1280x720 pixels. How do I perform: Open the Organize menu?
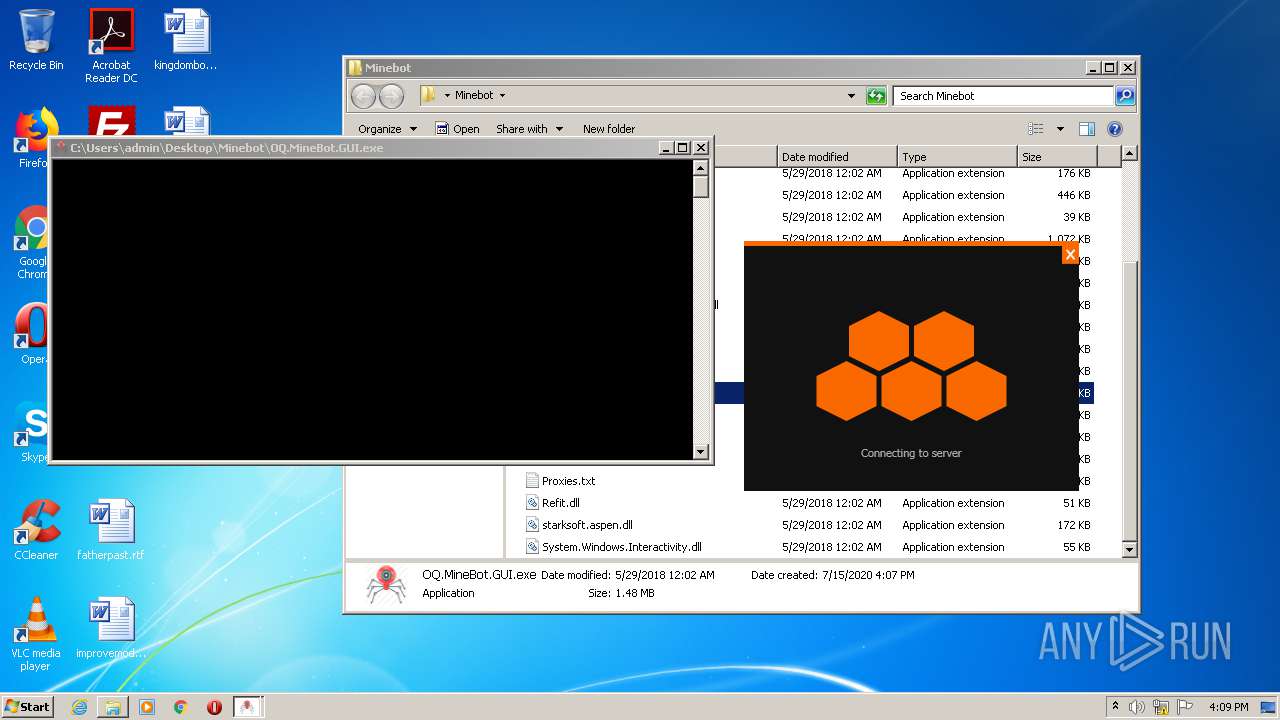pos(387,129)
